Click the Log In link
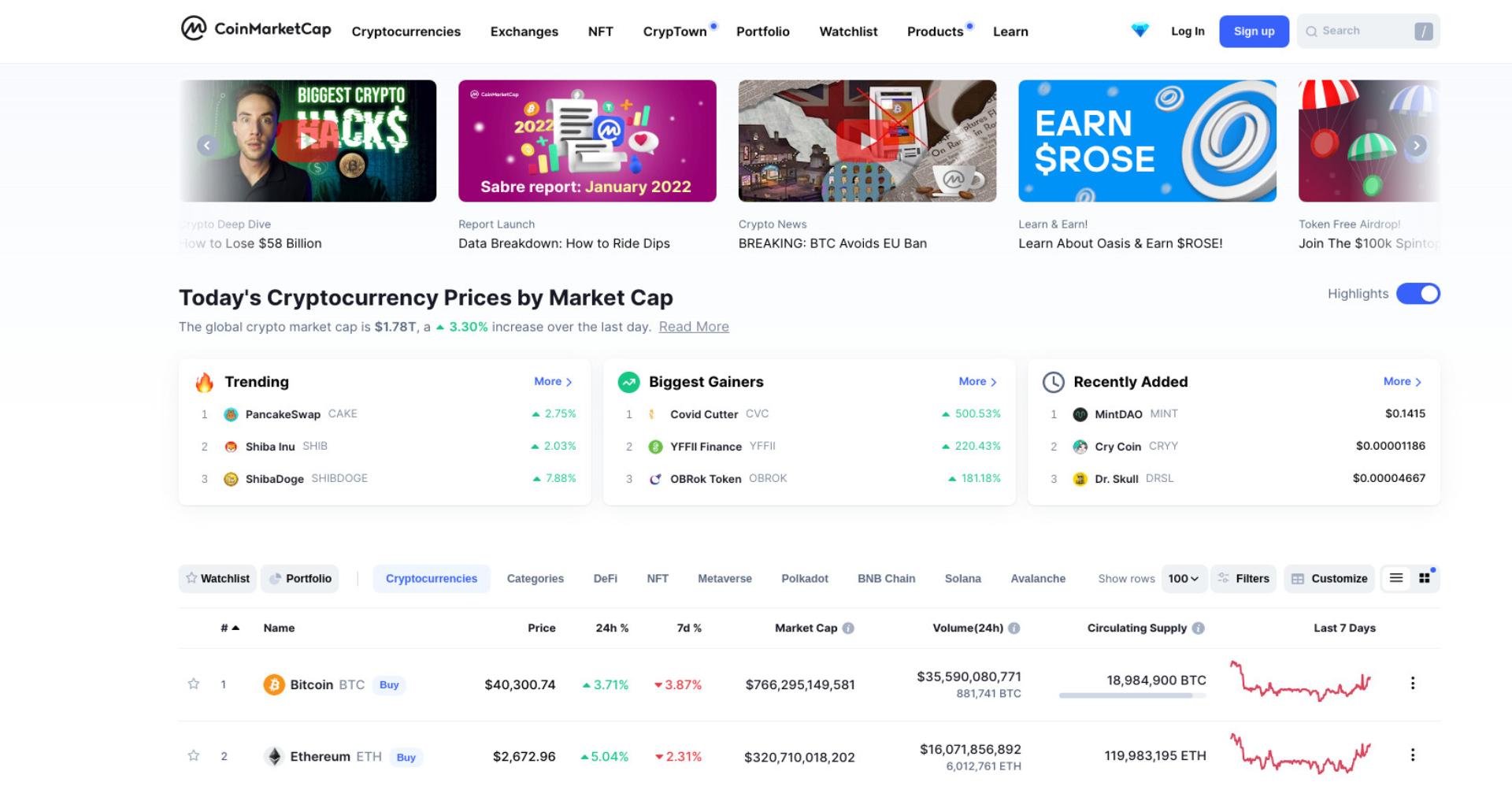This screenshot has height=786, width=1512. tap(1188, 31)
